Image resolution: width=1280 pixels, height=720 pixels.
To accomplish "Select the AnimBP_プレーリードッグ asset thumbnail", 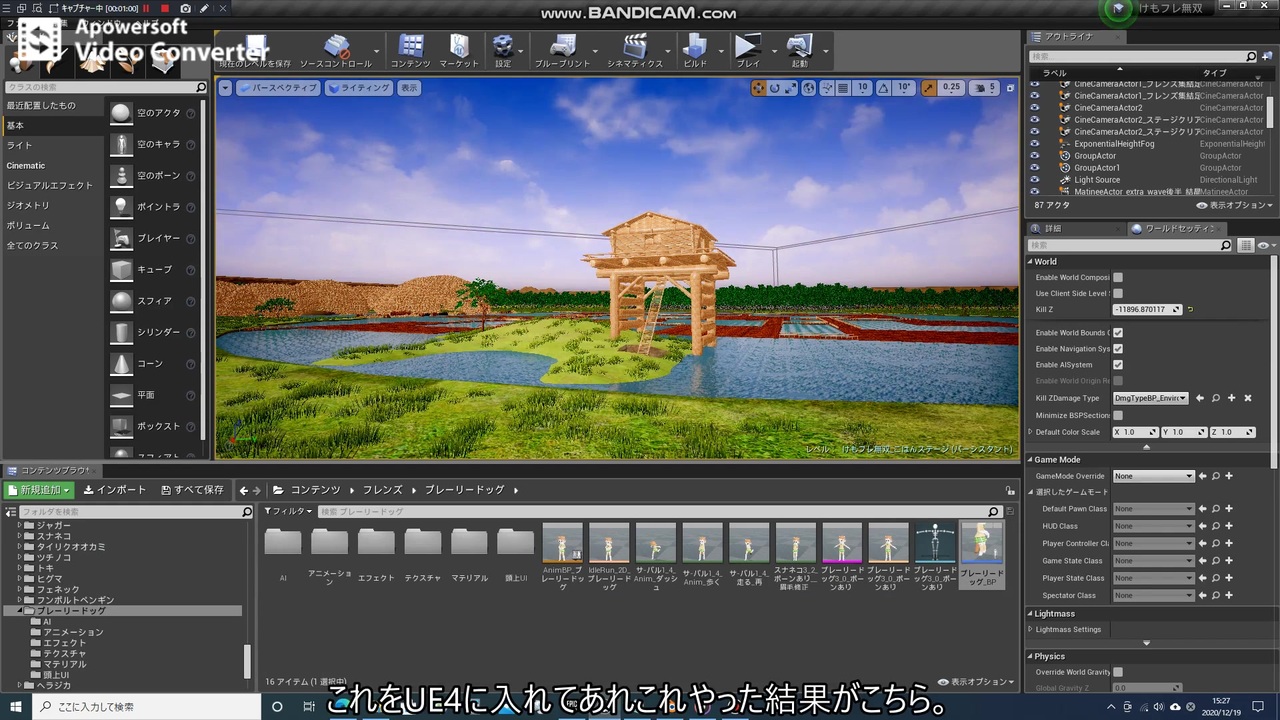I will coord(562,543).
